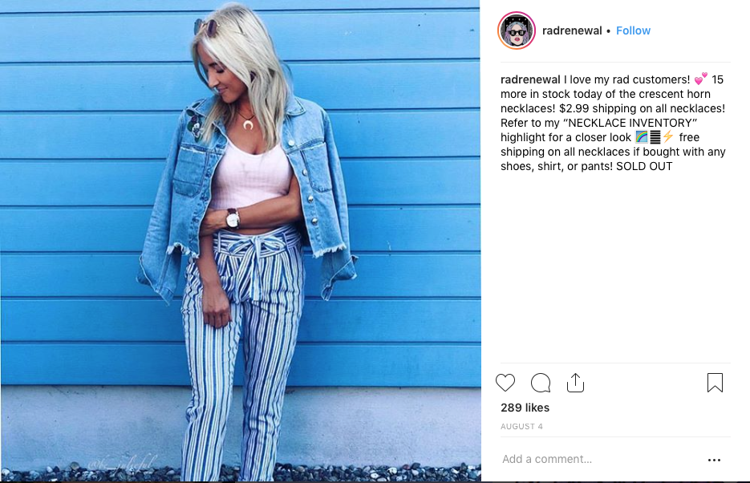Click the crescent horn necklace in photo
The height and width of the screenshot is (483, 750).
pos(248,125)
